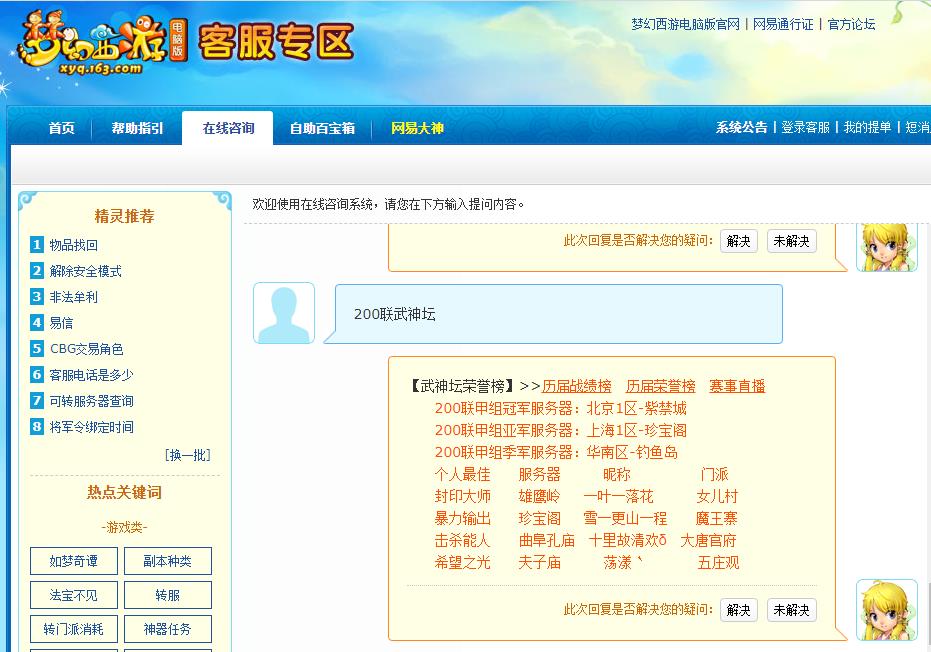Click the 如梦奇谭 keyword button
This screenshot has height=652, width=931.
(74, 561)
